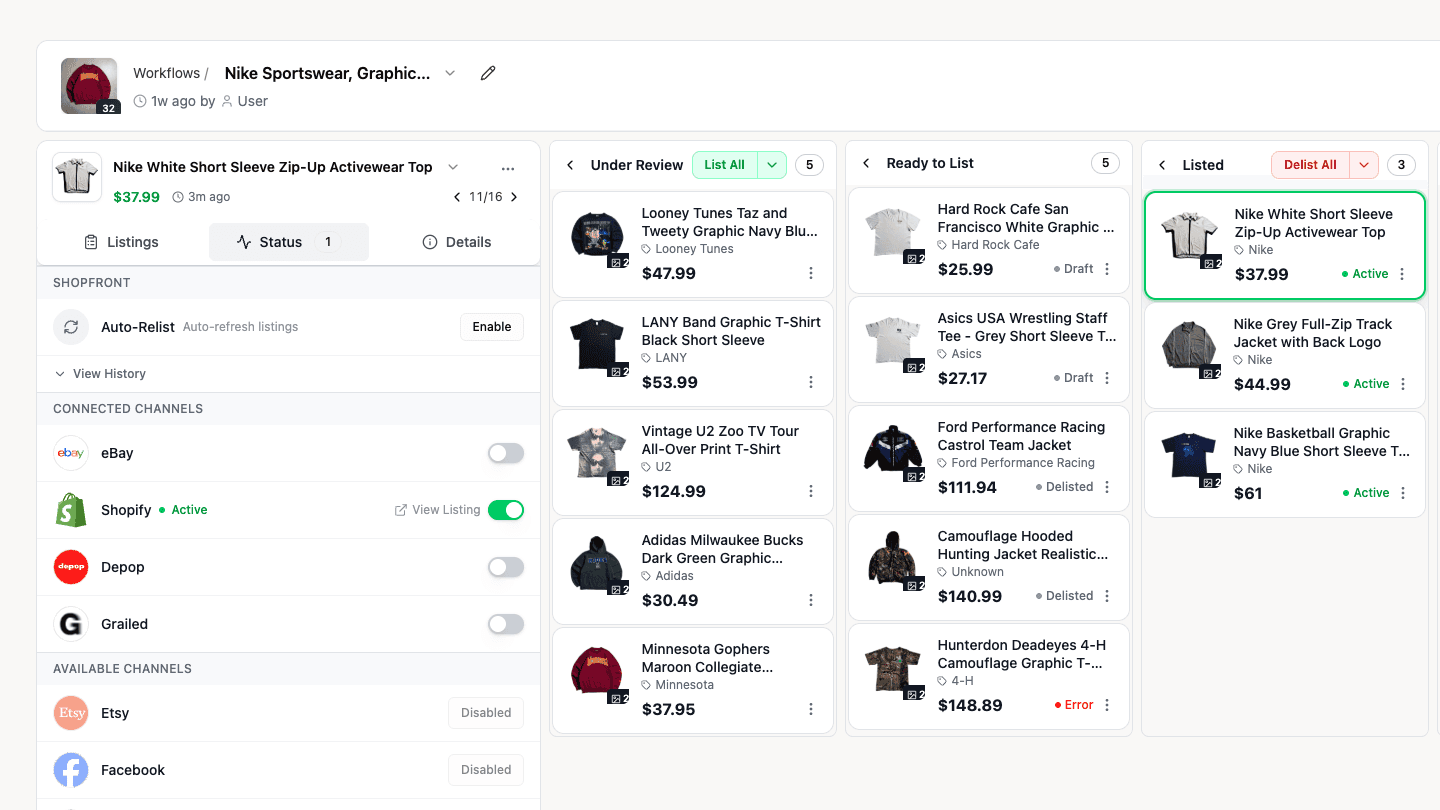Enable Auto-Relist
The width and height of the screenshot is (1440, 810).
pos(492,327)
